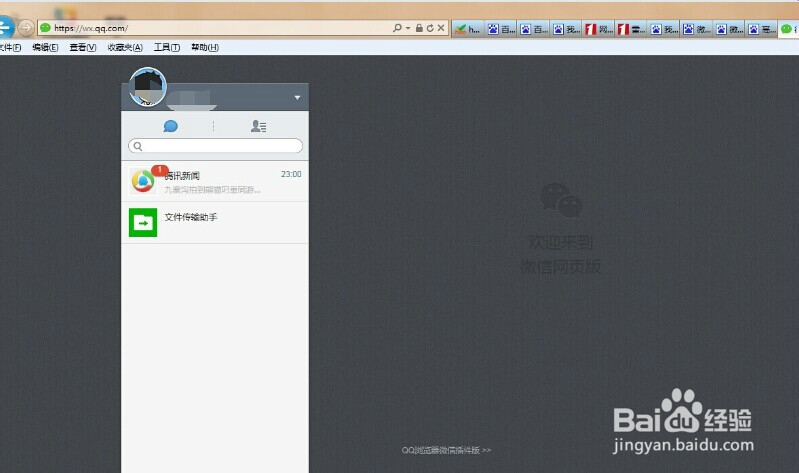799x473 pixels.
Task: Switch to the tab labeled 网...
Action: tap(599, 29)
